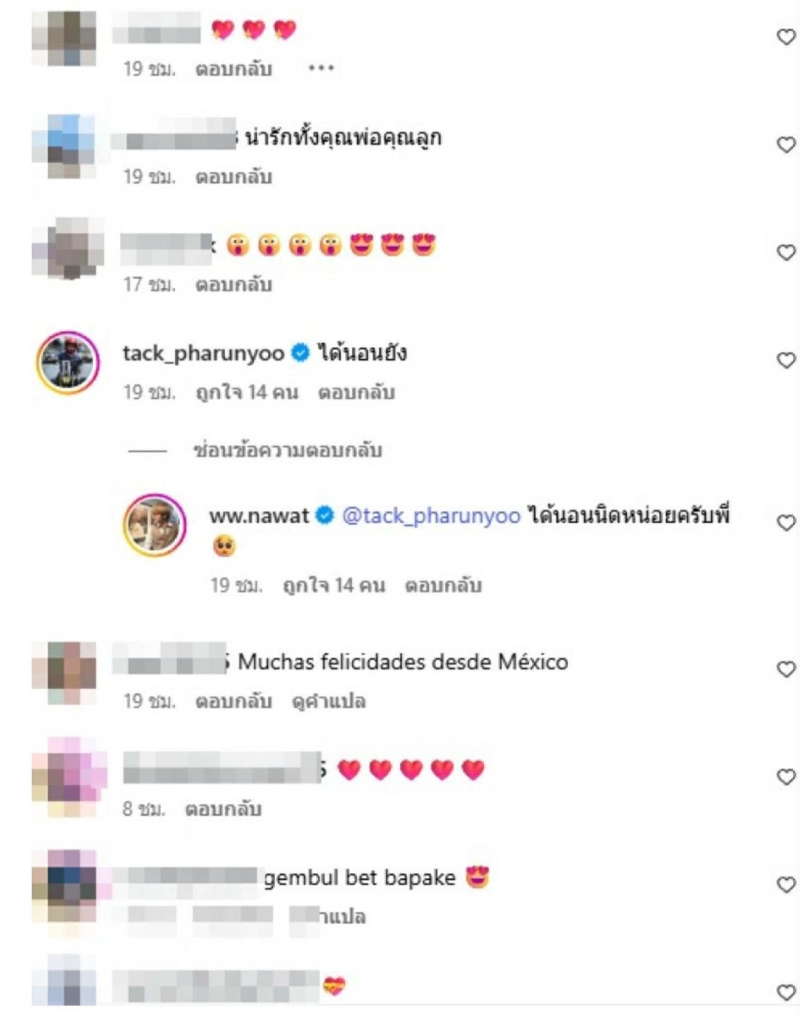Like the gembul bet bapake comment
800x1015 pixels.
[x=786, y=884]
